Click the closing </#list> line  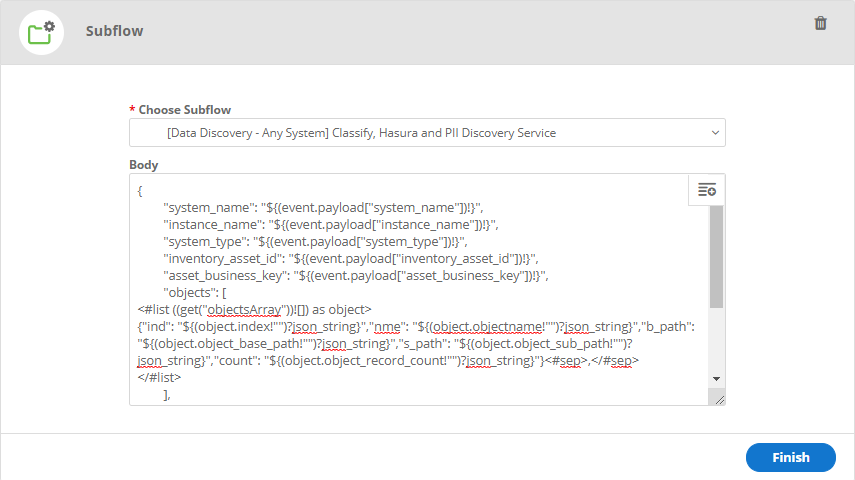point(159,377)
